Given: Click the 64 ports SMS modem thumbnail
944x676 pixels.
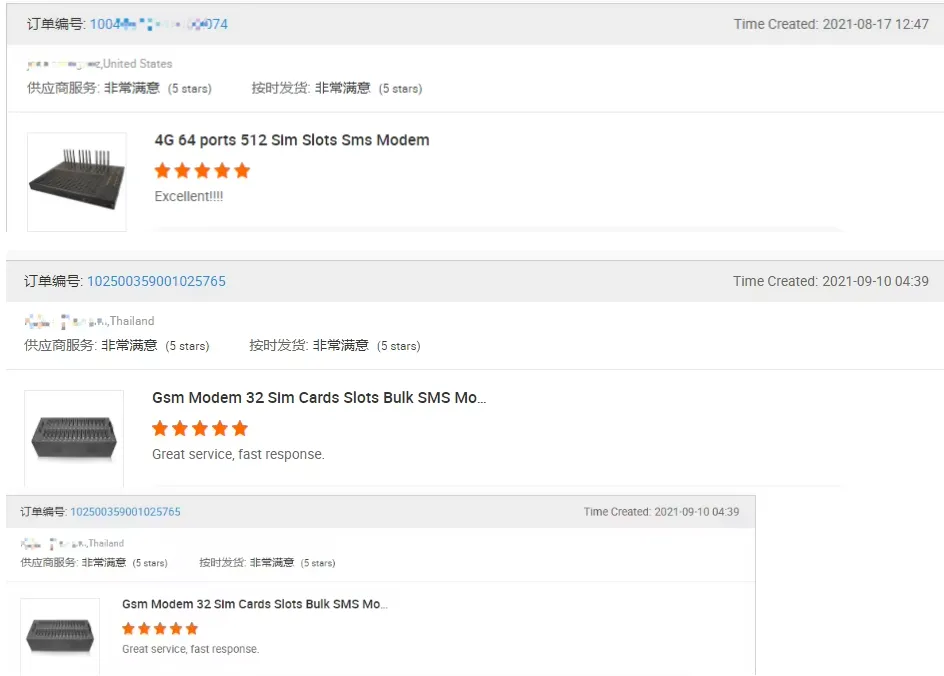Looking at the screenshot, I should pyautogui.click(x=77, y=182).
